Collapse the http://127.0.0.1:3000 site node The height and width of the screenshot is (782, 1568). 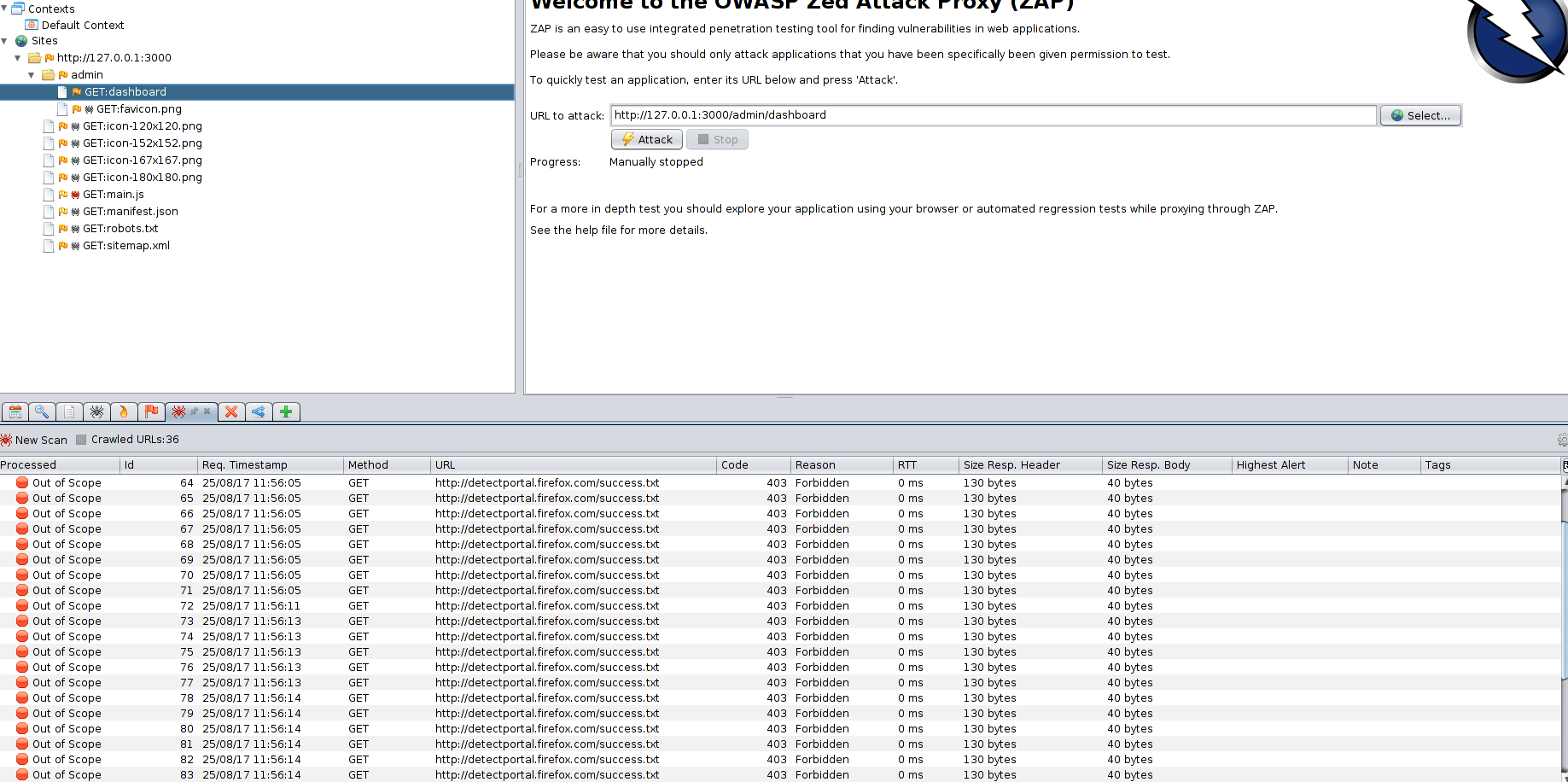17,57
